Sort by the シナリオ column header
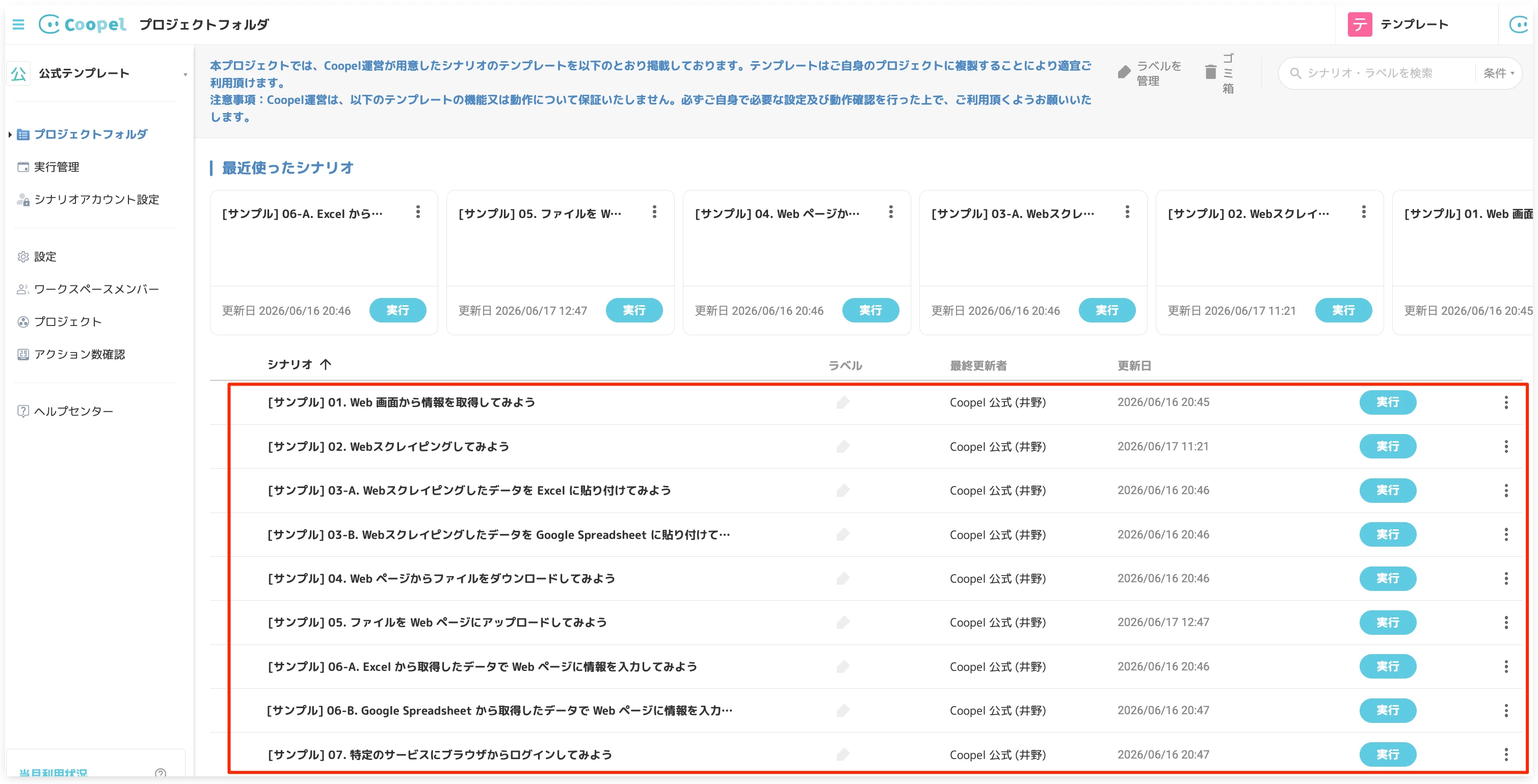The width and height of the screenshot is (1538, 784). click(x=299, y=365)
